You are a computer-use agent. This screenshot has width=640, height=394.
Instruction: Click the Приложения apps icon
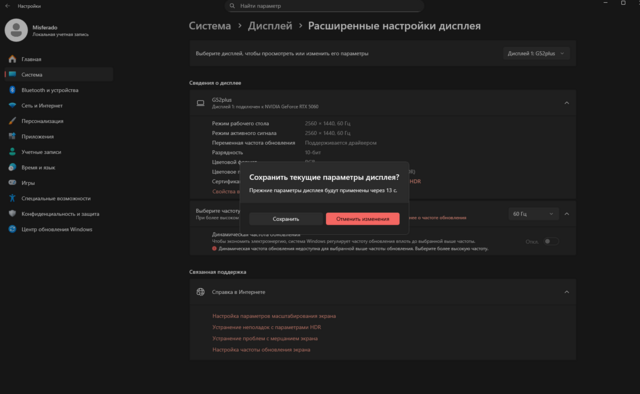click(x=12, y=136)
